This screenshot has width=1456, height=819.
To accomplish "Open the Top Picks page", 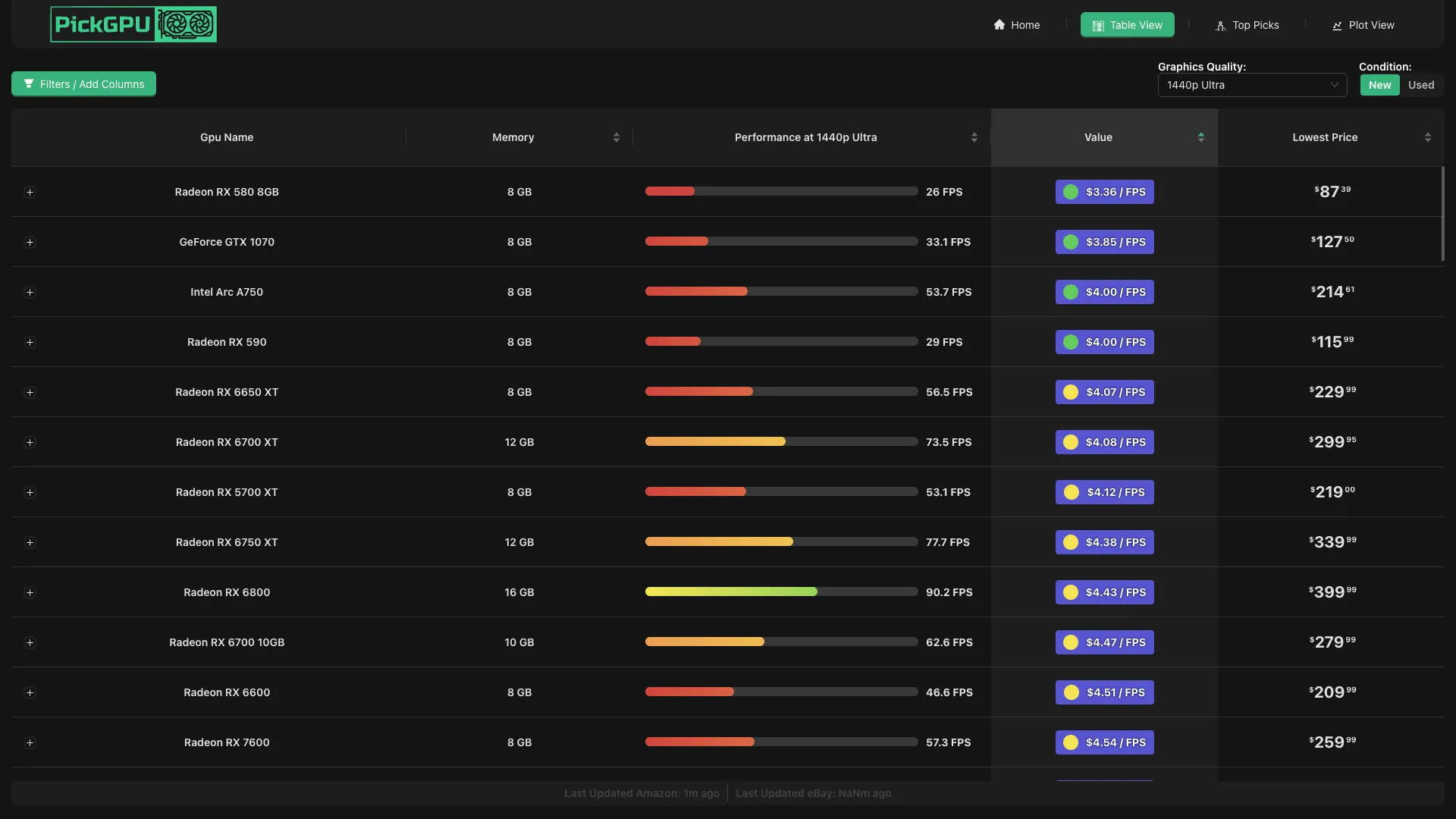I will pyautogui.click(x=1247, y=25).
